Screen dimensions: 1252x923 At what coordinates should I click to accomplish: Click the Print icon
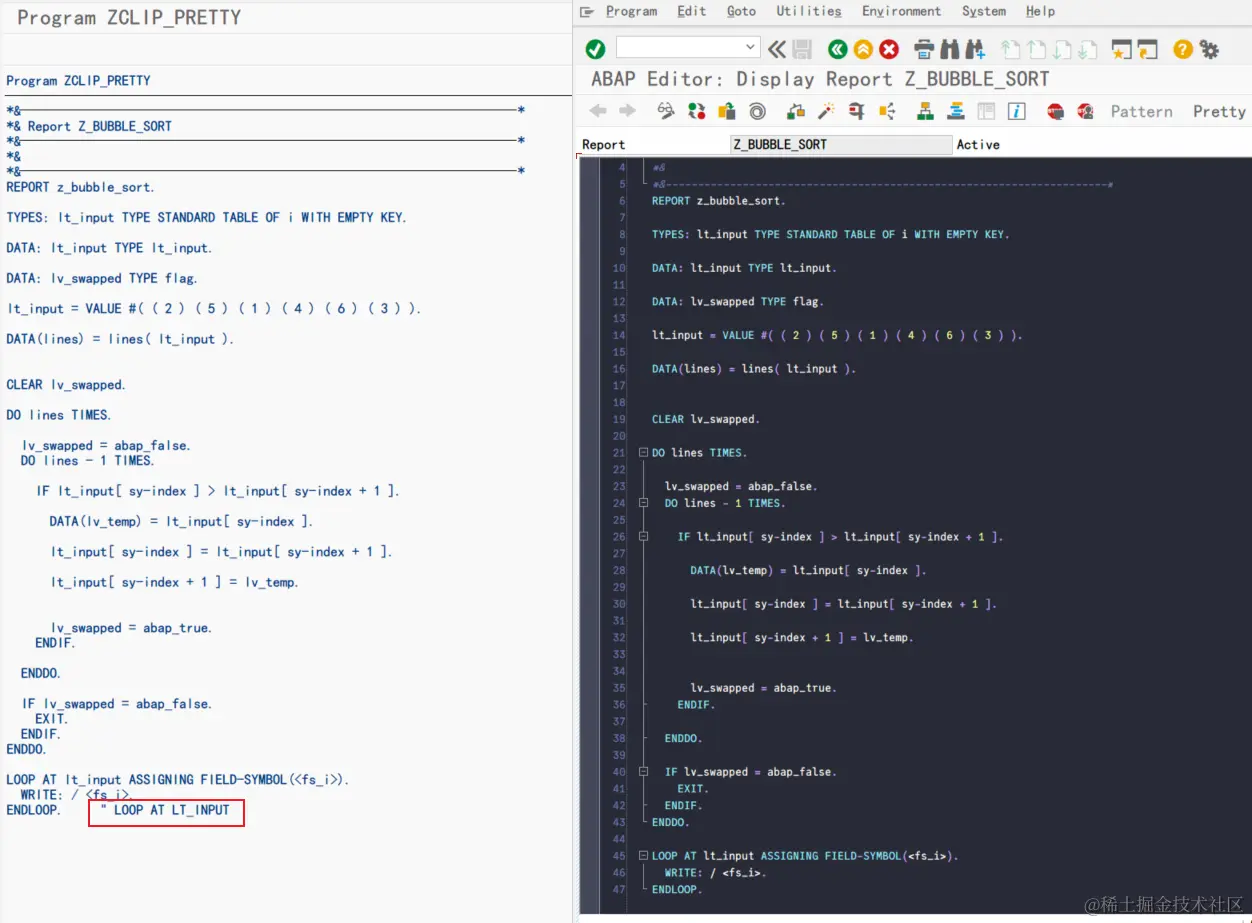tap(925, 49)
